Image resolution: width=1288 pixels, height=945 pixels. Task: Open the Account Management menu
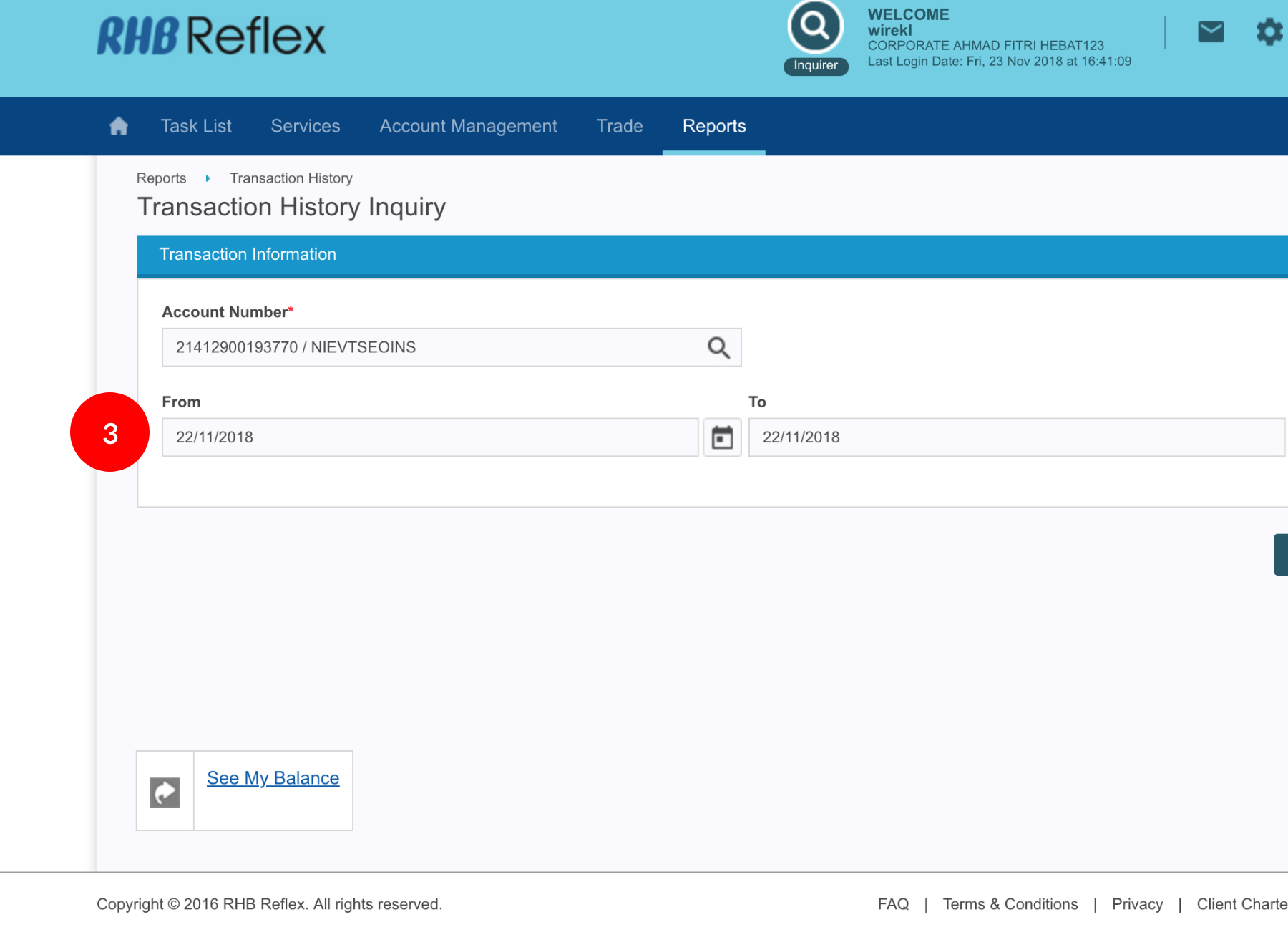(x=468, y=126)
